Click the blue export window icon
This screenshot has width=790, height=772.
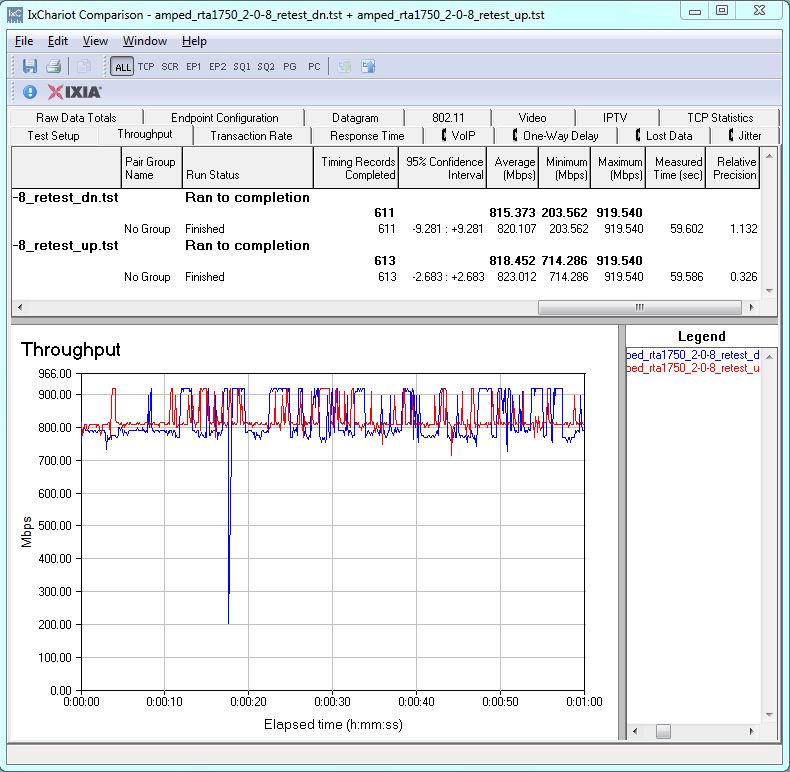pos(368,66)
